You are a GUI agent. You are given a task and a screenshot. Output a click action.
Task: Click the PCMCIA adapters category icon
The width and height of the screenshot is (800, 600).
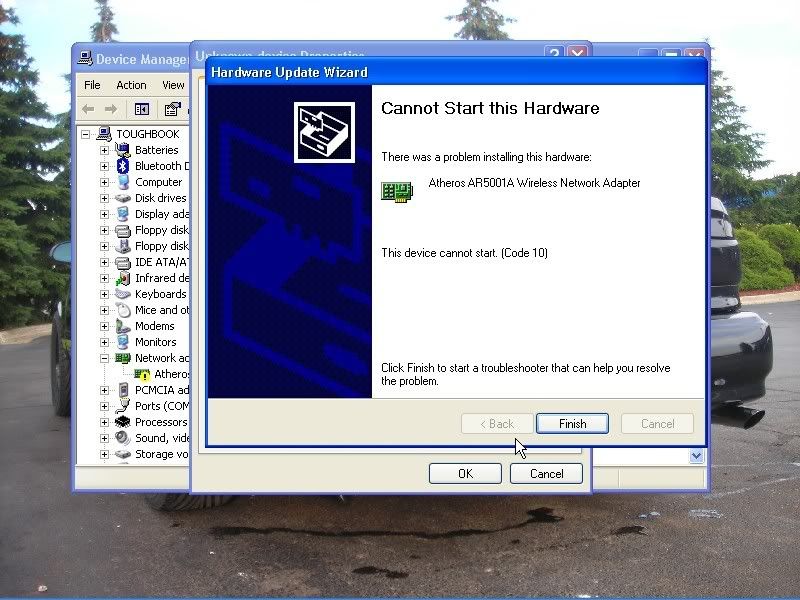pyautogui.click(x=122, y=390)
